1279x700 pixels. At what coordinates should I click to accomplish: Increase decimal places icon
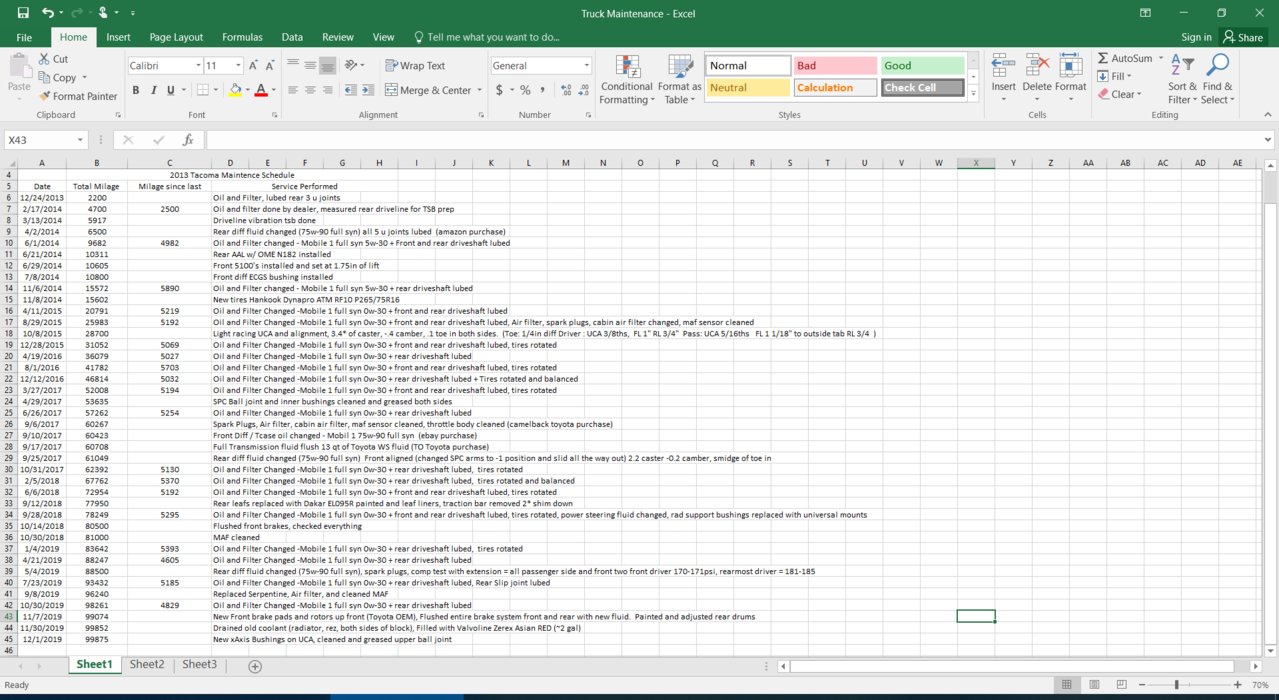coord(567,90)
